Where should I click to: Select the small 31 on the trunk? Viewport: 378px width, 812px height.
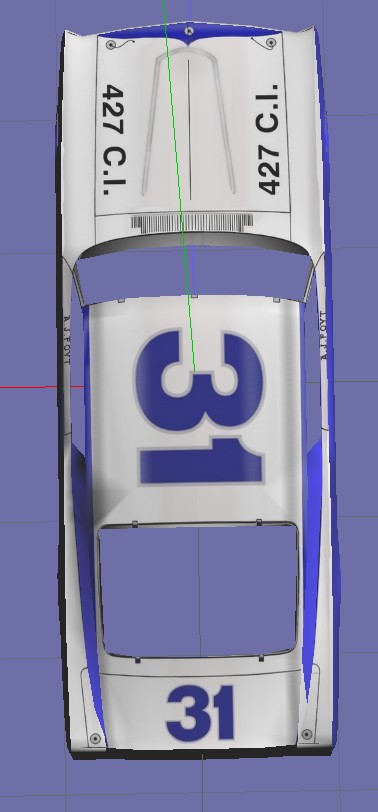(200, 713)
